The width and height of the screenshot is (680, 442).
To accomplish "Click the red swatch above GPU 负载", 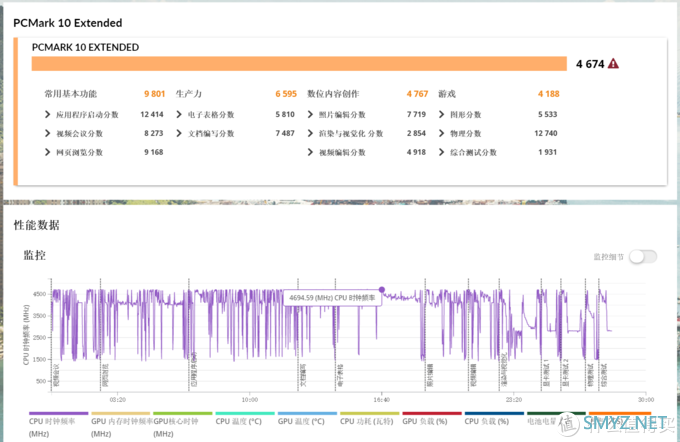I will (432, 413).
